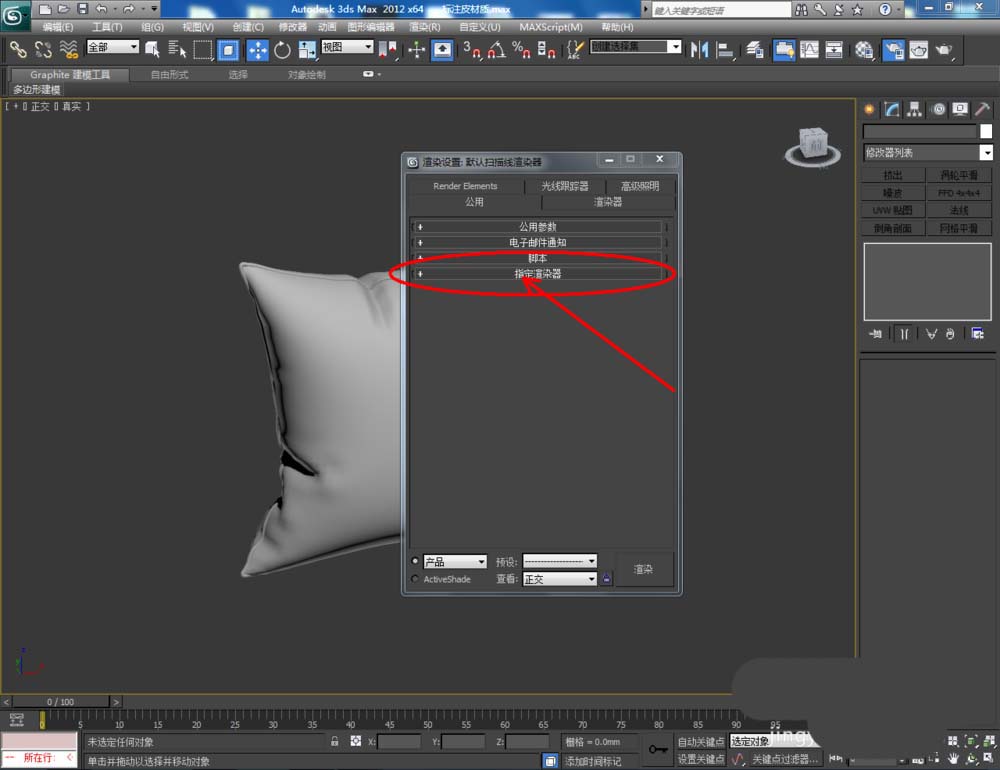
Task: Expand the 指定渲染器 rollout
Action: point(537,274)
